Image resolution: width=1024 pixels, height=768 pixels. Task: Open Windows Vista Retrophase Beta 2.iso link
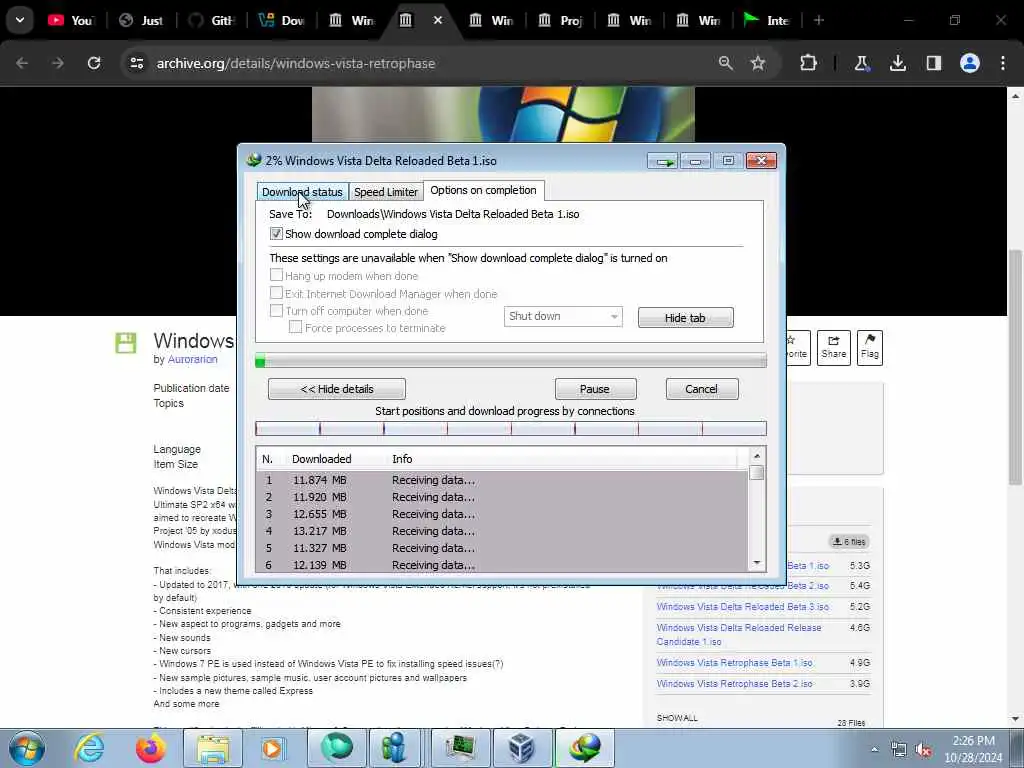[x=735, y=684]
